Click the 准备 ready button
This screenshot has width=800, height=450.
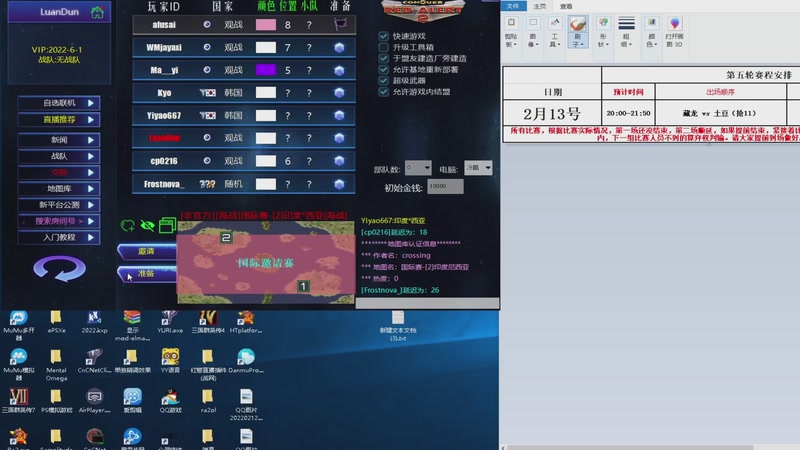[x=147, y=273]
